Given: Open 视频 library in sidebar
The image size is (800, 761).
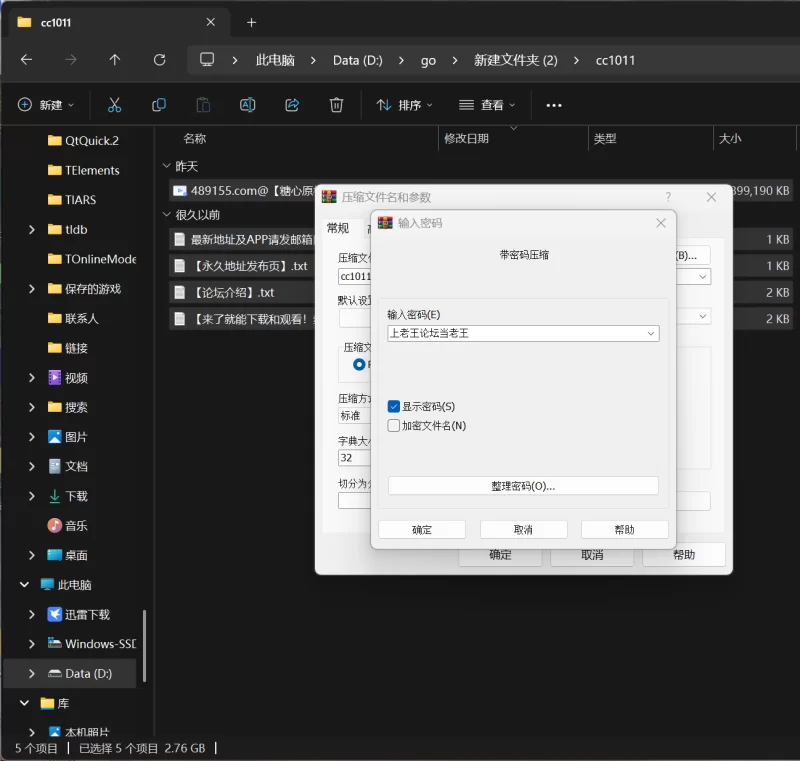Looking at the screenshot, I should (x=68, y=378).
